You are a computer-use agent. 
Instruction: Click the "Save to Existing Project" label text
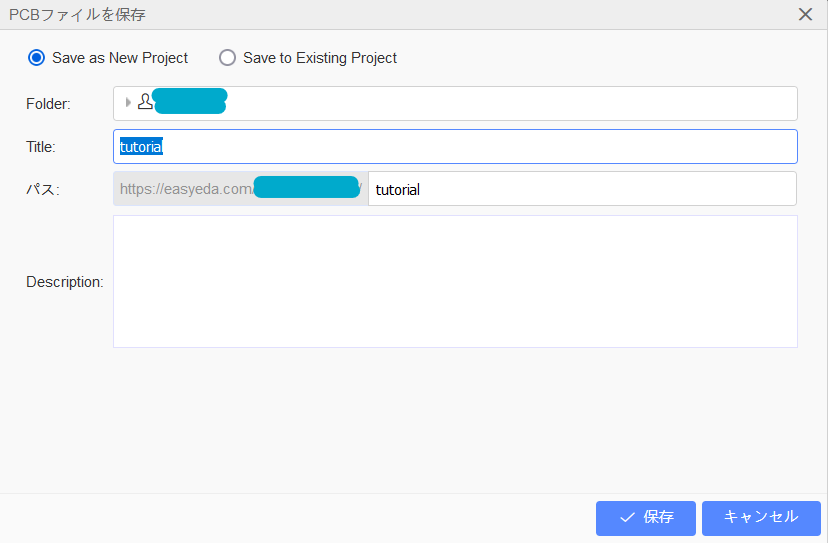(319, 58)
